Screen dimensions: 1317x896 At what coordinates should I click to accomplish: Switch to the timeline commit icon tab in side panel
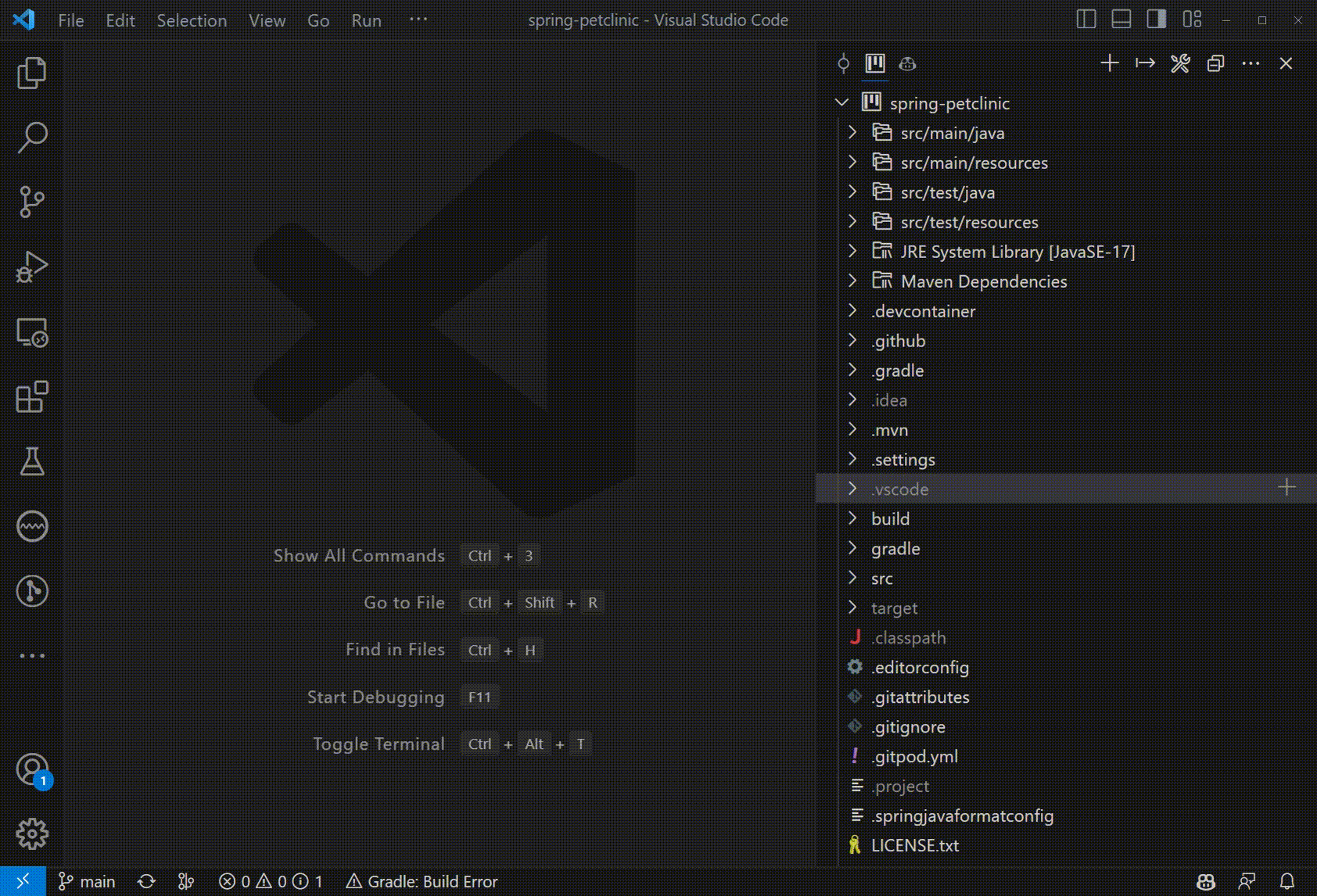point(843,63)
